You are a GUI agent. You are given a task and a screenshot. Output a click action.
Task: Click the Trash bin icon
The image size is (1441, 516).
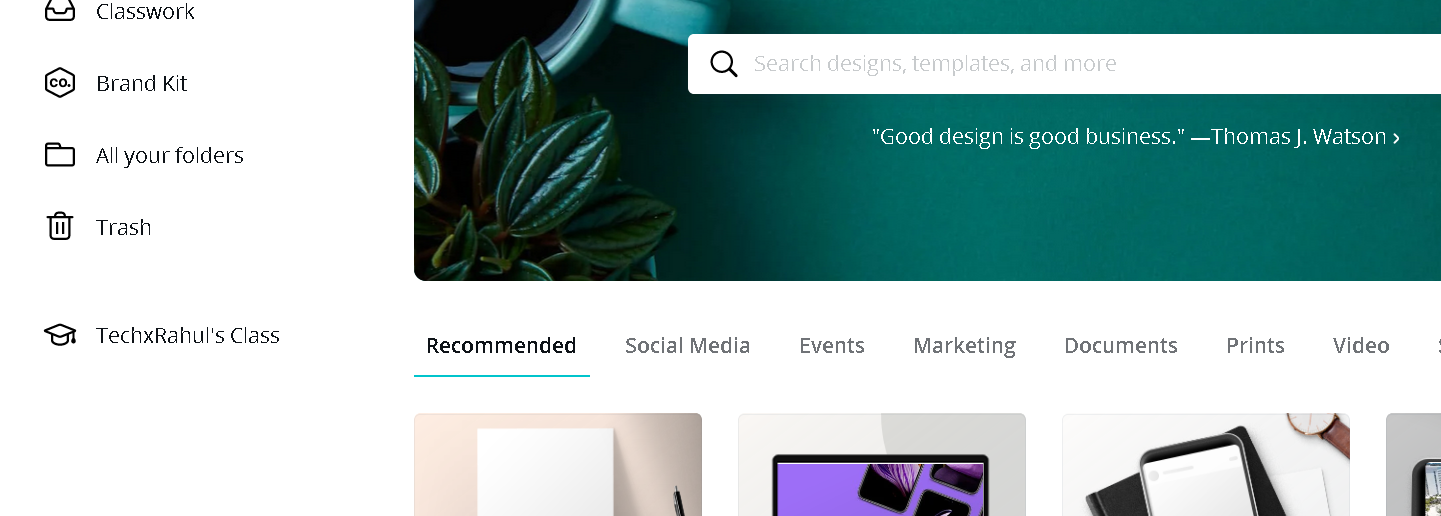(60, 226)
